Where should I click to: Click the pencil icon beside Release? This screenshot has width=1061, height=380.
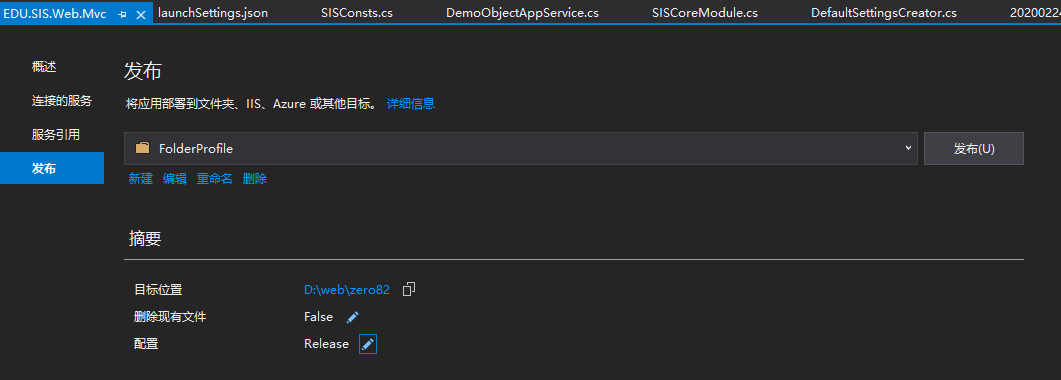[367, 344]
